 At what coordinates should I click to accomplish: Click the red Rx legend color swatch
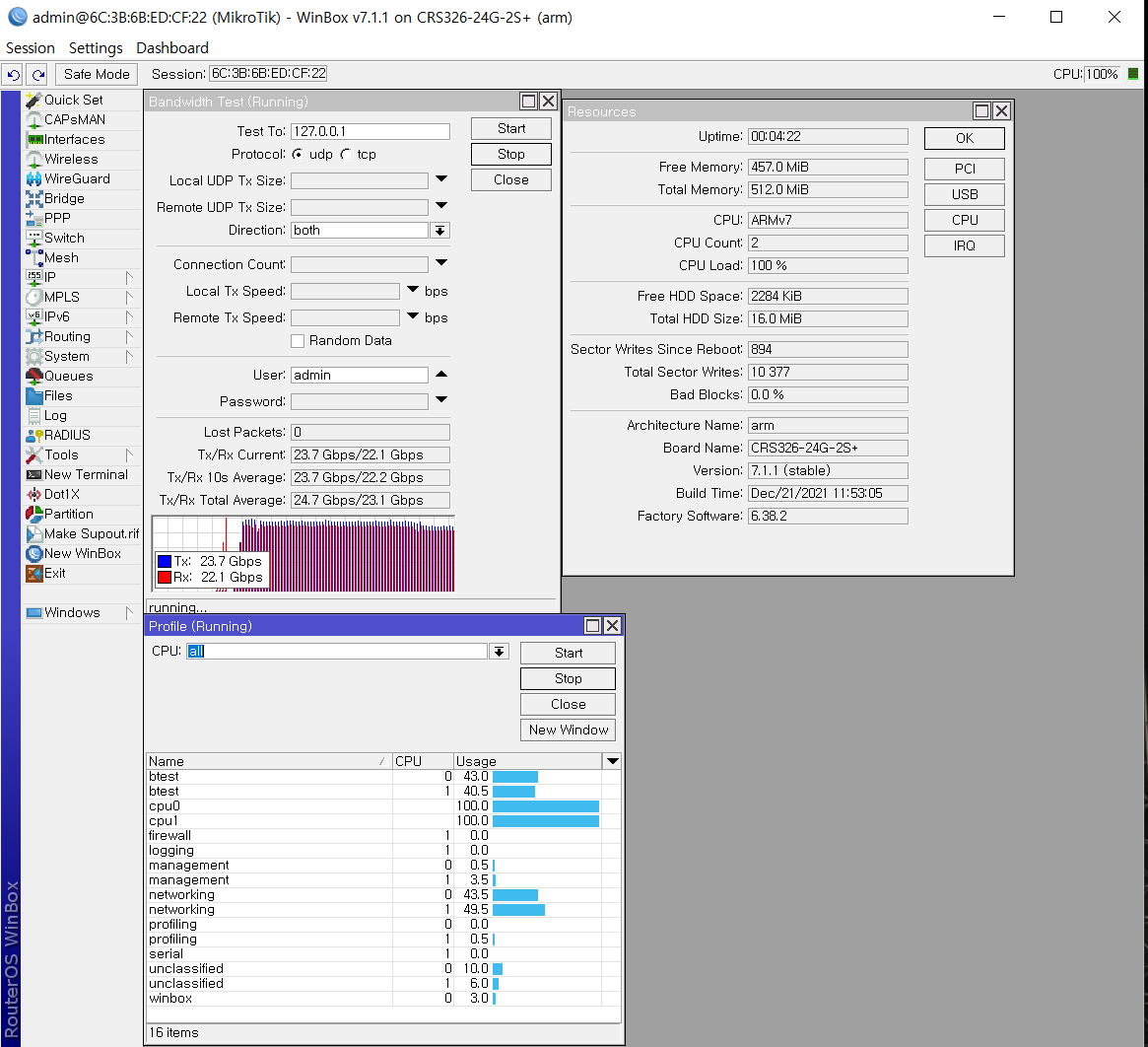(x=165, y=578)
